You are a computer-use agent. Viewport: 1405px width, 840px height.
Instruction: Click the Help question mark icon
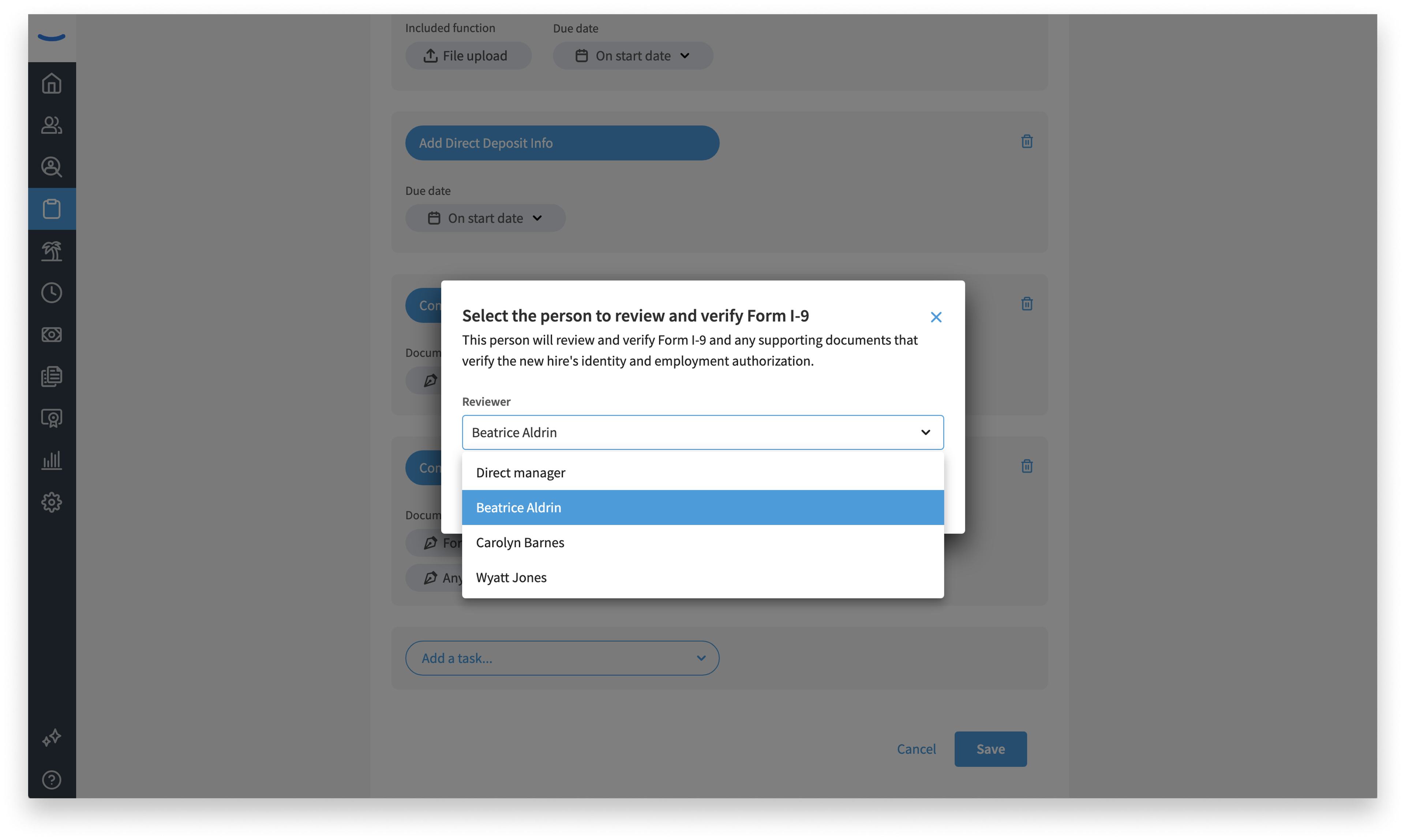[52, 780]
